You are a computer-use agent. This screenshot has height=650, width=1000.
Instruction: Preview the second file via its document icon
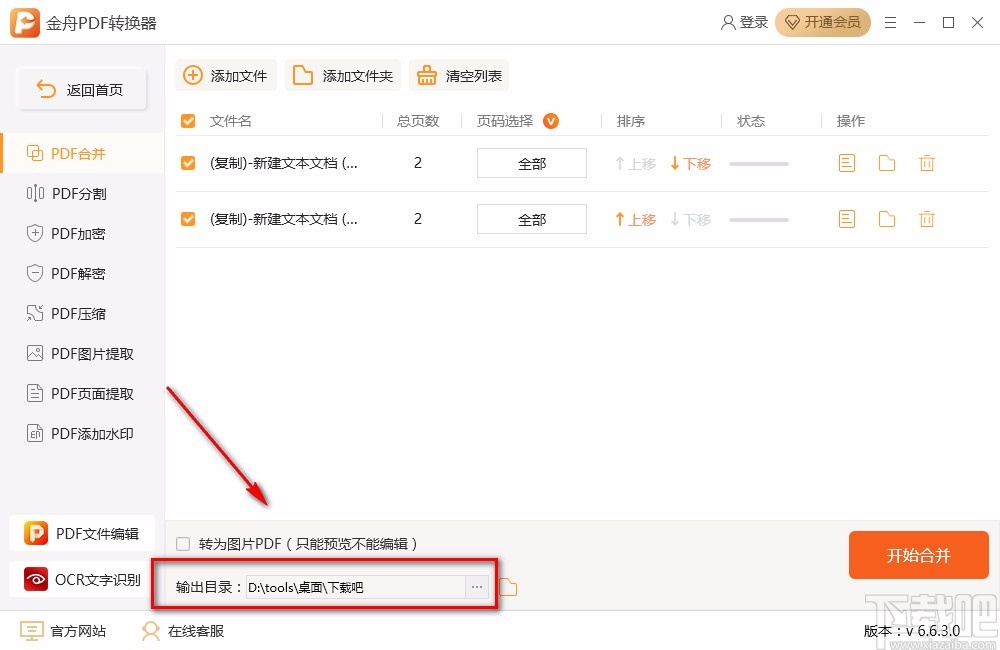click(846, 219)
